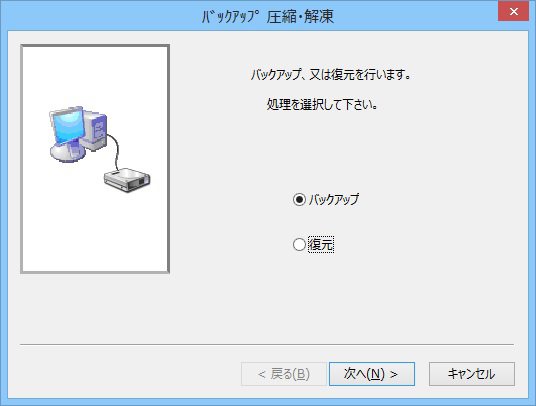Close the dialog with the red X
The image size is (536, 406).
click(513, 11)
